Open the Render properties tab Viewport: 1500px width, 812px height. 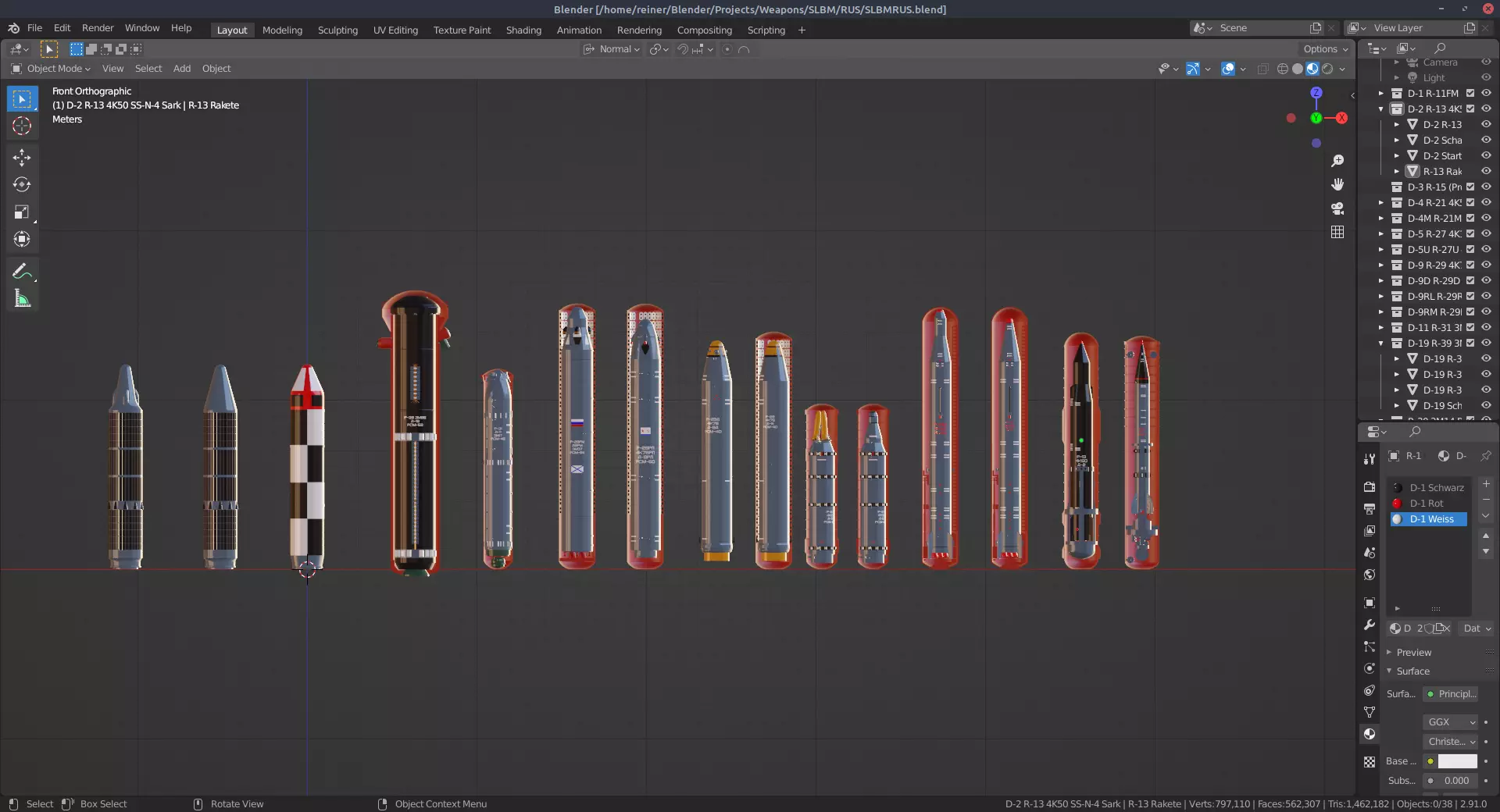click(x=1370, y=486)
